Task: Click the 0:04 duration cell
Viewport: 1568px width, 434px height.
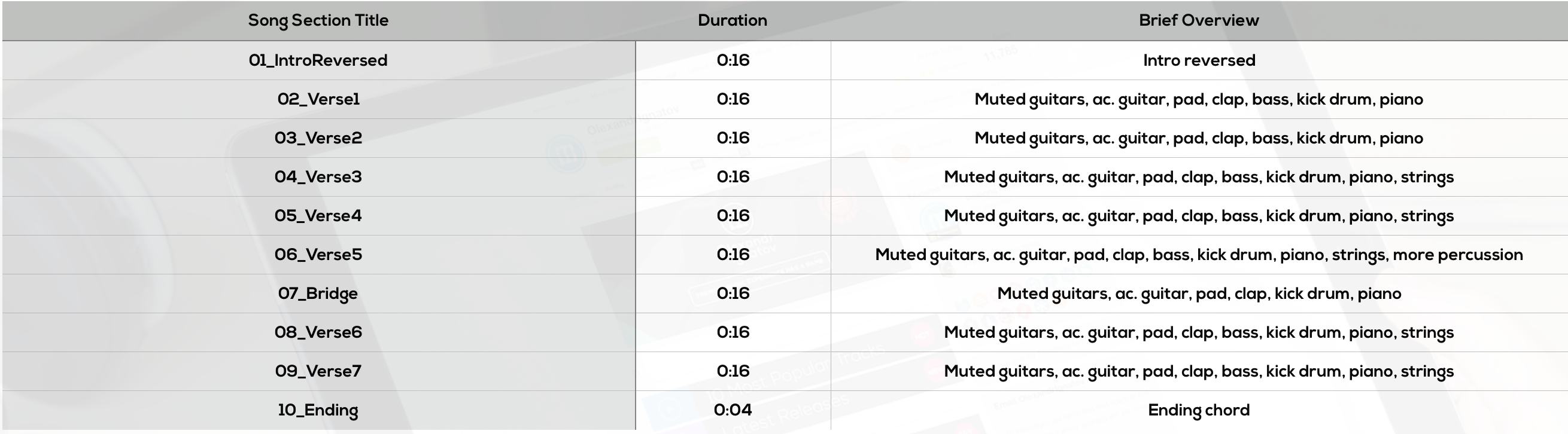Action: [x=733, y=410]
